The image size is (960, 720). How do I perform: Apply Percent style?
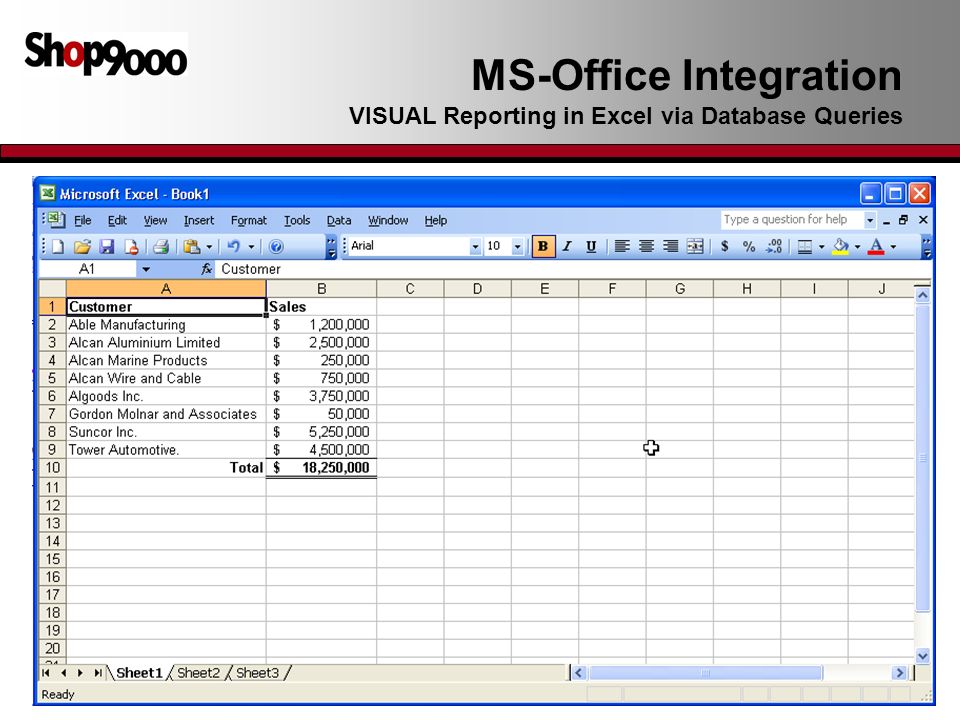pos(749,247)
